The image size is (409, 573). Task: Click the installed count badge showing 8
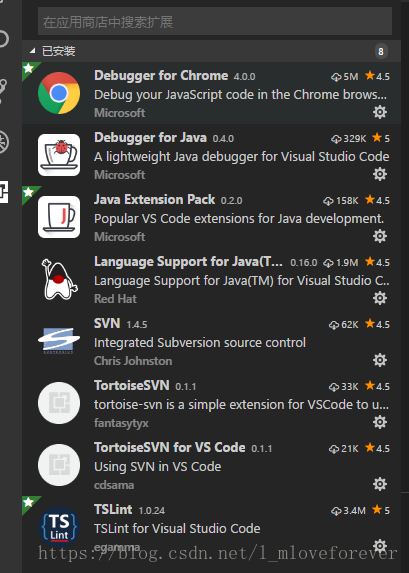[x=381, y=51]
